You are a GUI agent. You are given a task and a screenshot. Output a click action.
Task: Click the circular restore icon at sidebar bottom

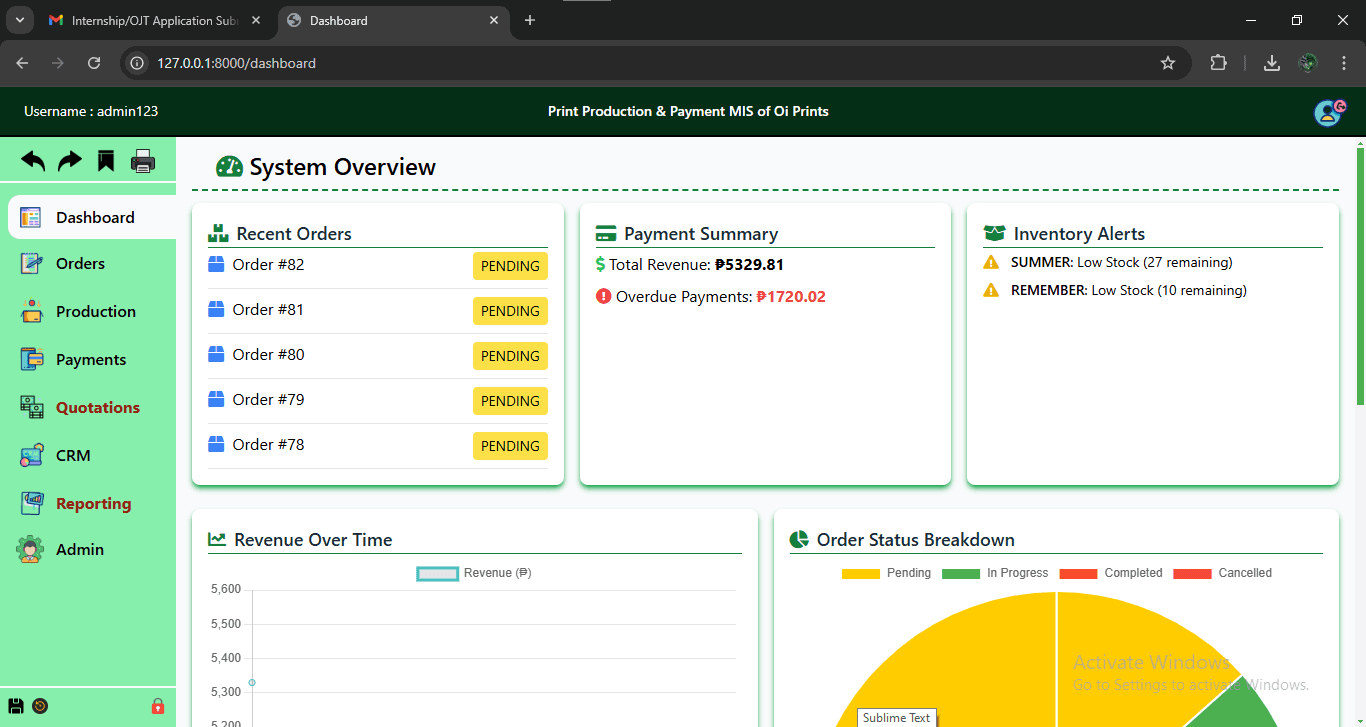point(40,706)
